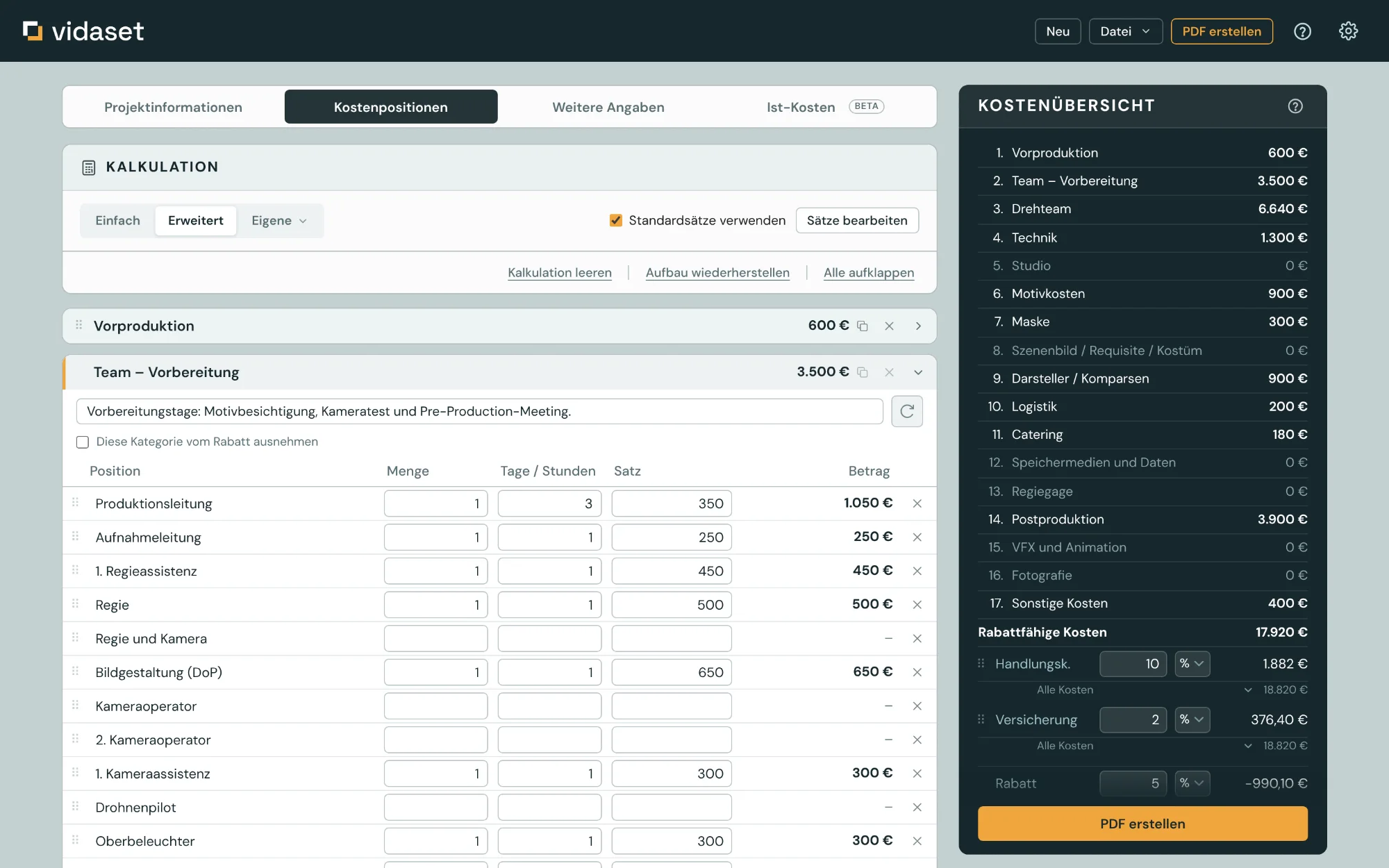Remove the Team – Vorbereitung category
1389x868 pixels.
(x=889, y=372)
